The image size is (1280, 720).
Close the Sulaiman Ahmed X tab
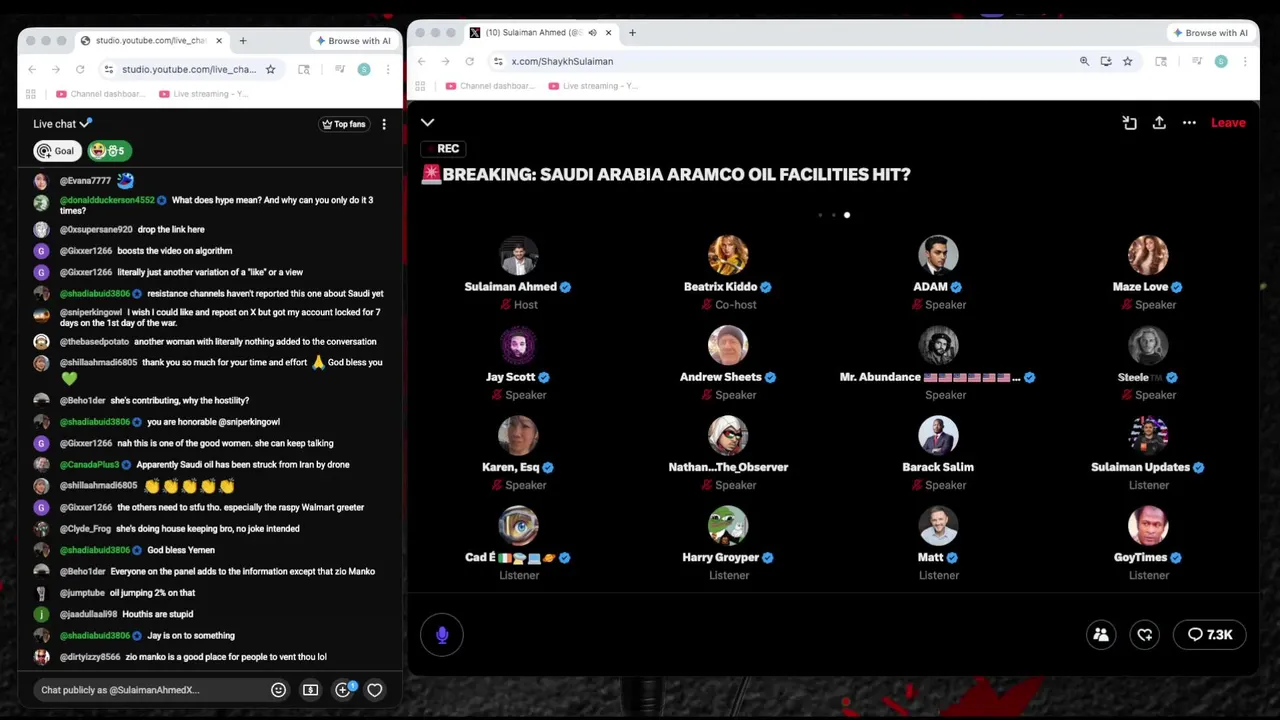click(608, 32)
